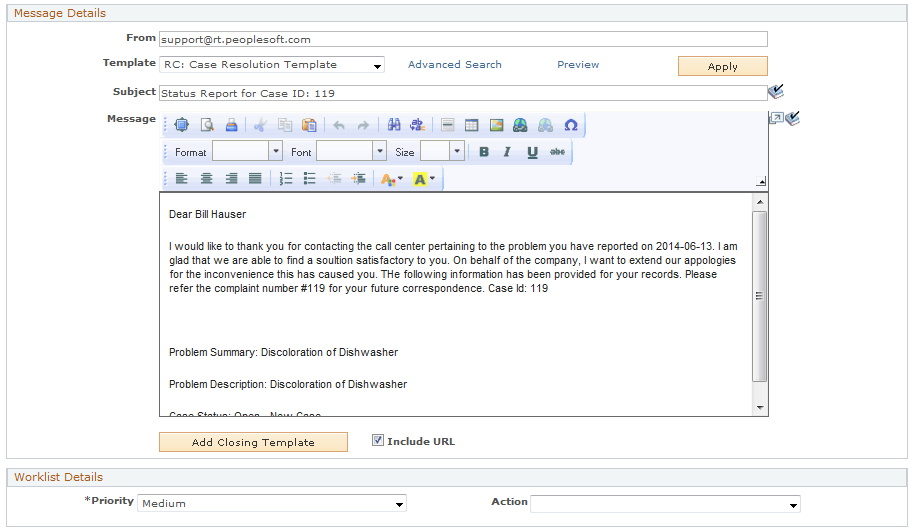Insert a numbered list

tap(285, 179)
